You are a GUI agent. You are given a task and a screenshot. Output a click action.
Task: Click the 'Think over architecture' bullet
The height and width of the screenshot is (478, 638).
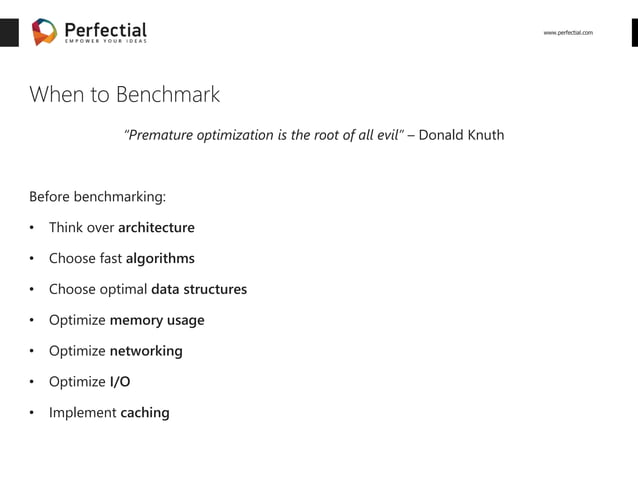tap(122, 227)
